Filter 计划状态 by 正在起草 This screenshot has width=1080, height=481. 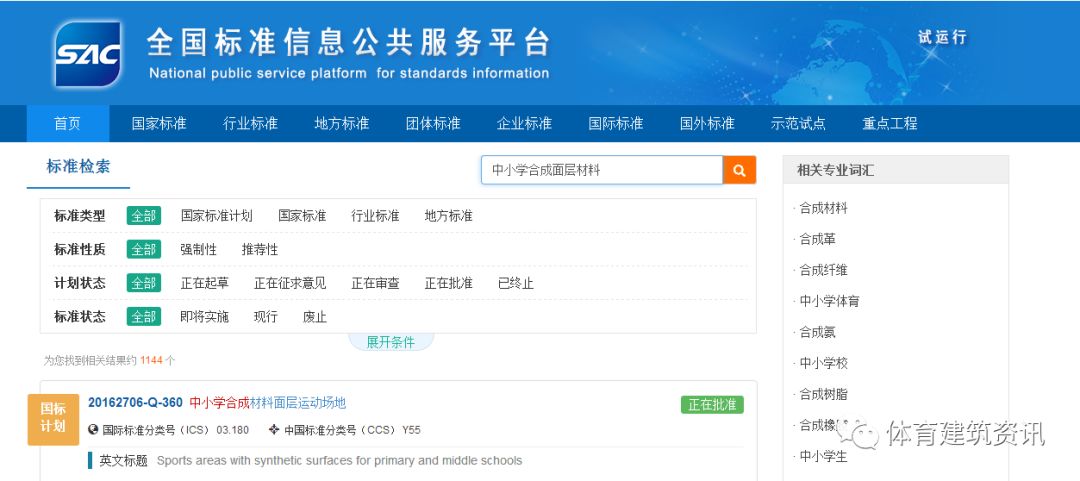coord(205,283)
